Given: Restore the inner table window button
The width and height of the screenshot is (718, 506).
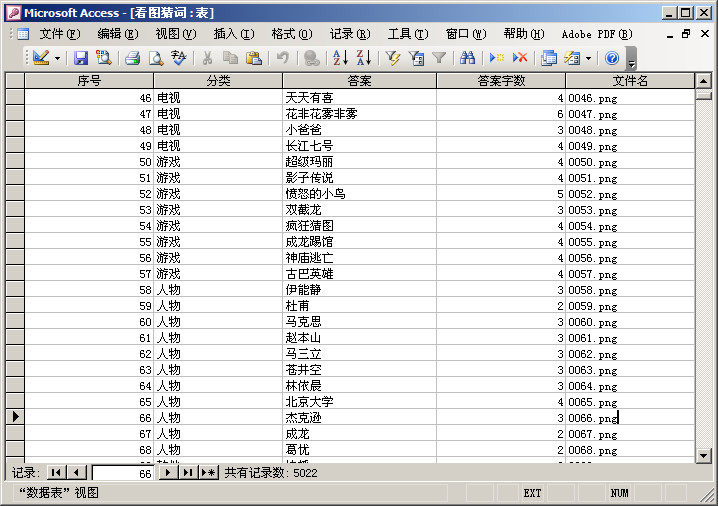Looking at the screenshot, I should click(685, 34).
